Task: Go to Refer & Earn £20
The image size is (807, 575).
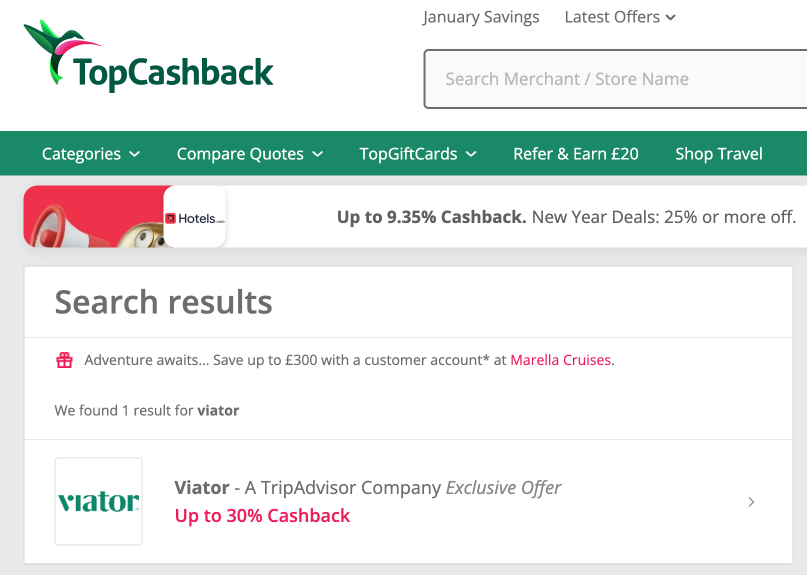Action: (x=576, y=154)
